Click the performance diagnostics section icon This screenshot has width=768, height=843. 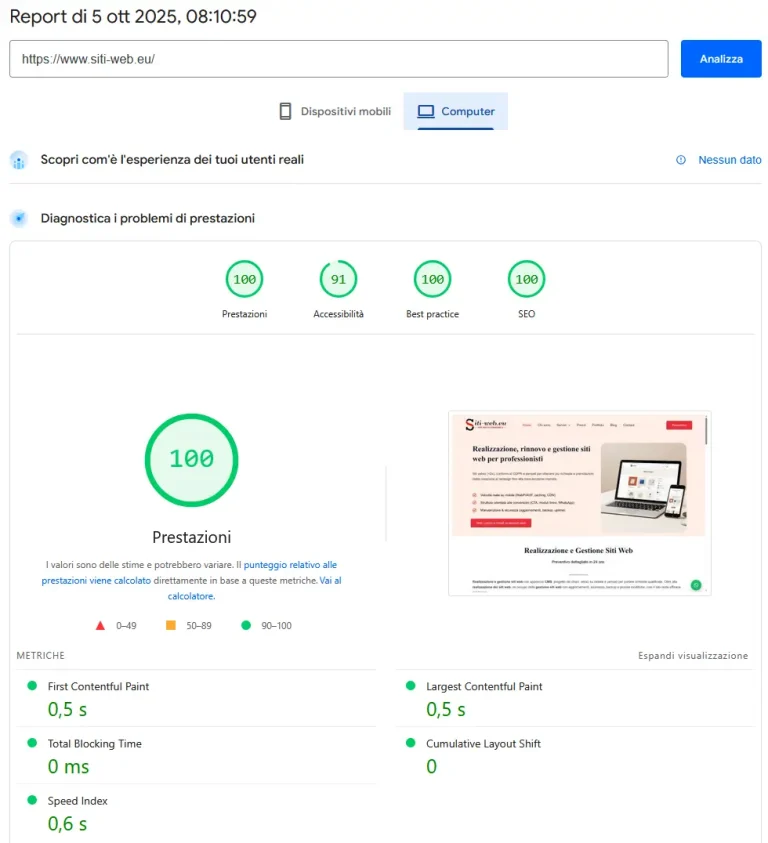pyautogui.click(x=18, y=218)
